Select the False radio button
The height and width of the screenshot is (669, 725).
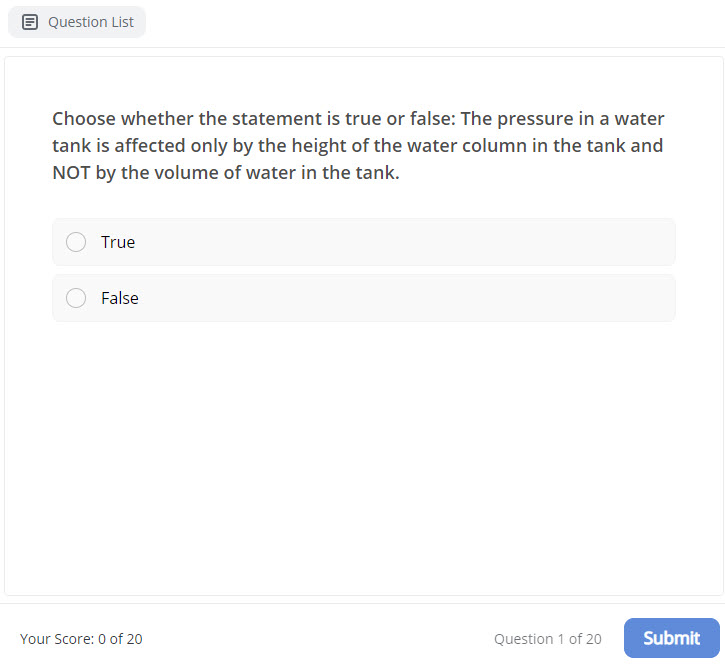point(76,298)
